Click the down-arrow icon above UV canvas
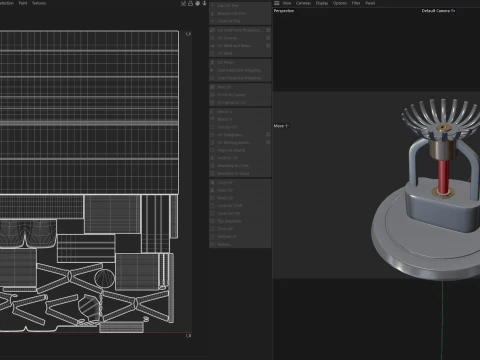Image resolution: width=480 pixels, height=360 pixels. [x=204, y=3]
